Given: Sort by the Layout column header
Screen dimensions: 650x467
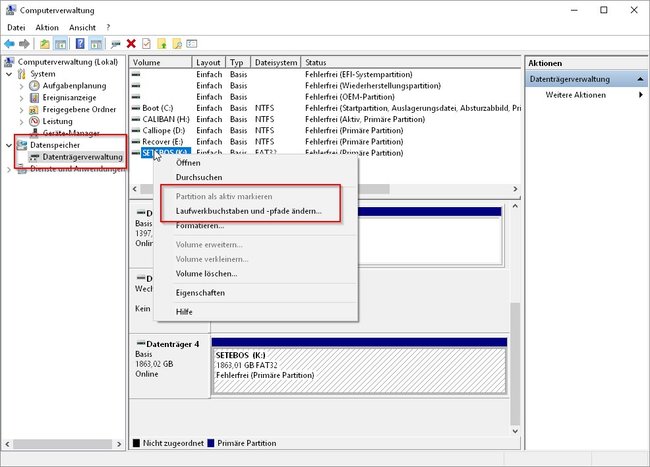Looking at the screenshot, I should point(209,63).
